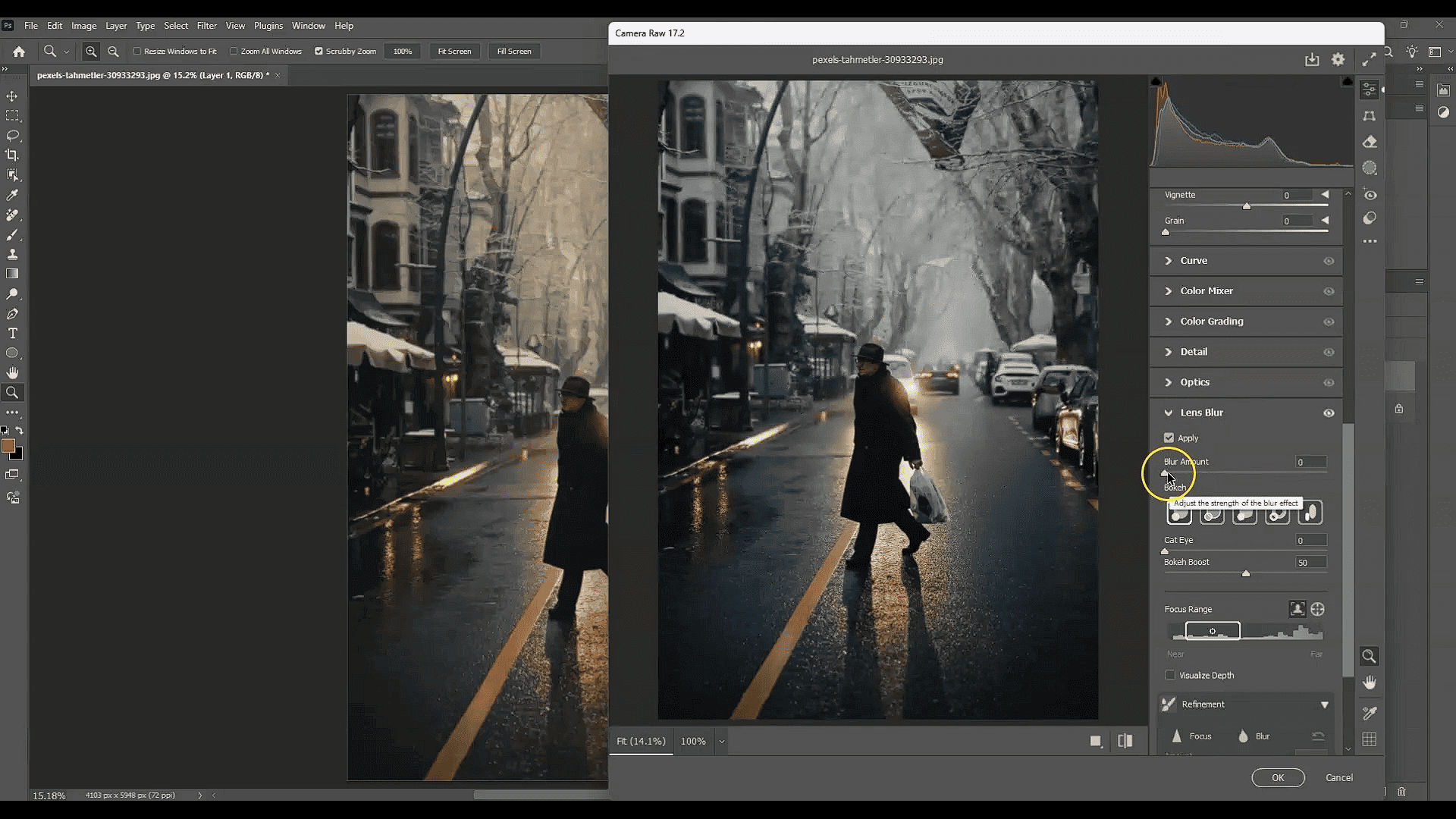Click the OK button
Viewport: 1456px width, 819px height.
tap(1278, 777)
